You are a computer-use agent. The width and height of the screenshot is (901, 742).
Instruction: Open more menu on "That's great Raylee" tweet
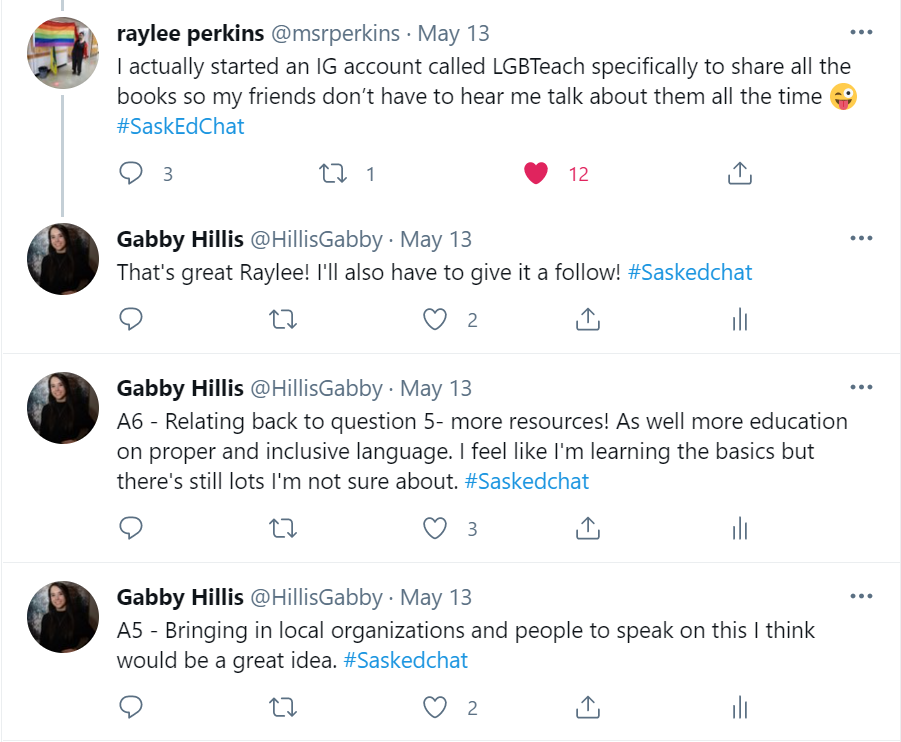pos(861,238)
